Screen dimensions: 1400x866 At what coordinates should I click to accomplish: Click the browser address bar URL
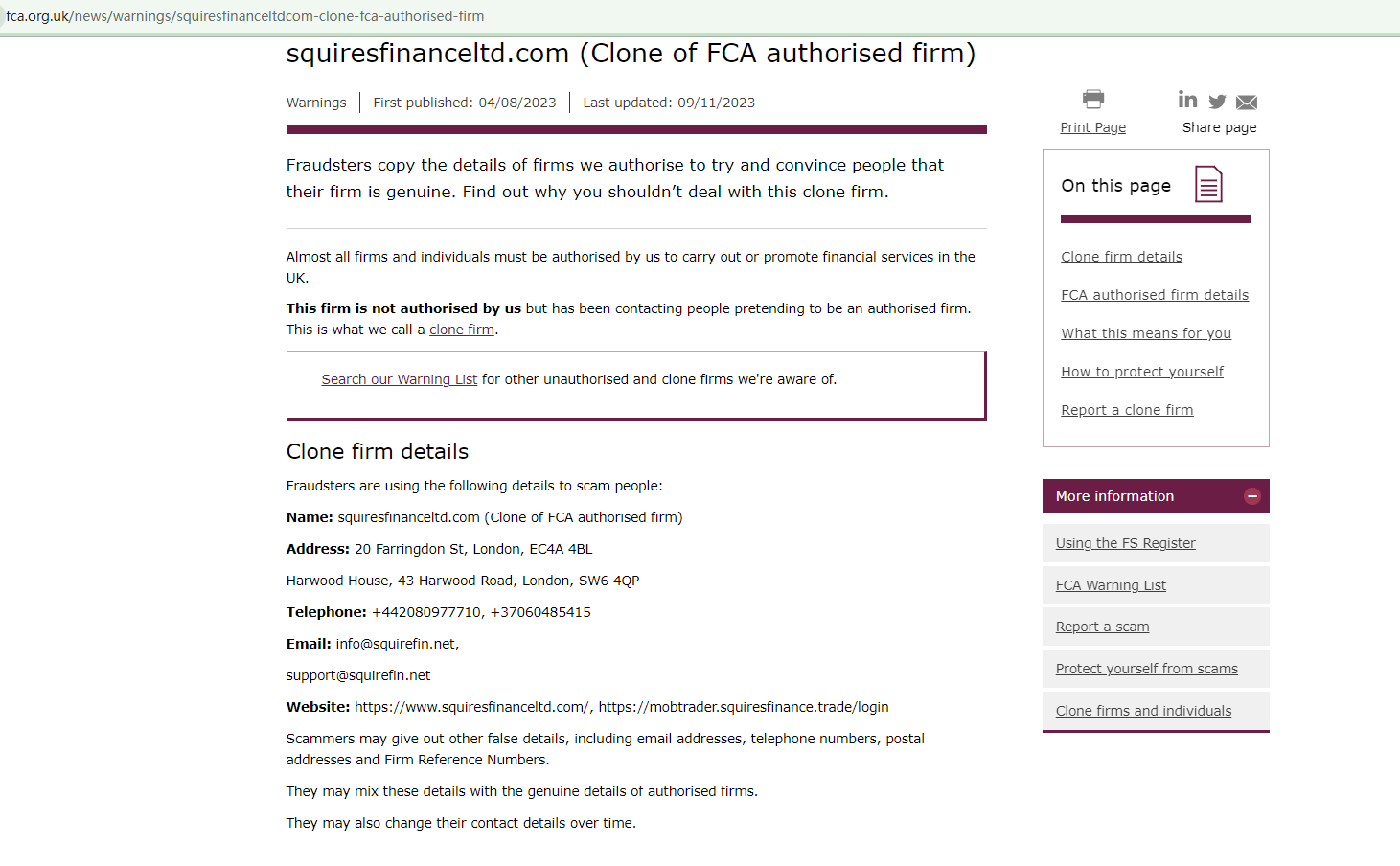[x=245, y=16]
